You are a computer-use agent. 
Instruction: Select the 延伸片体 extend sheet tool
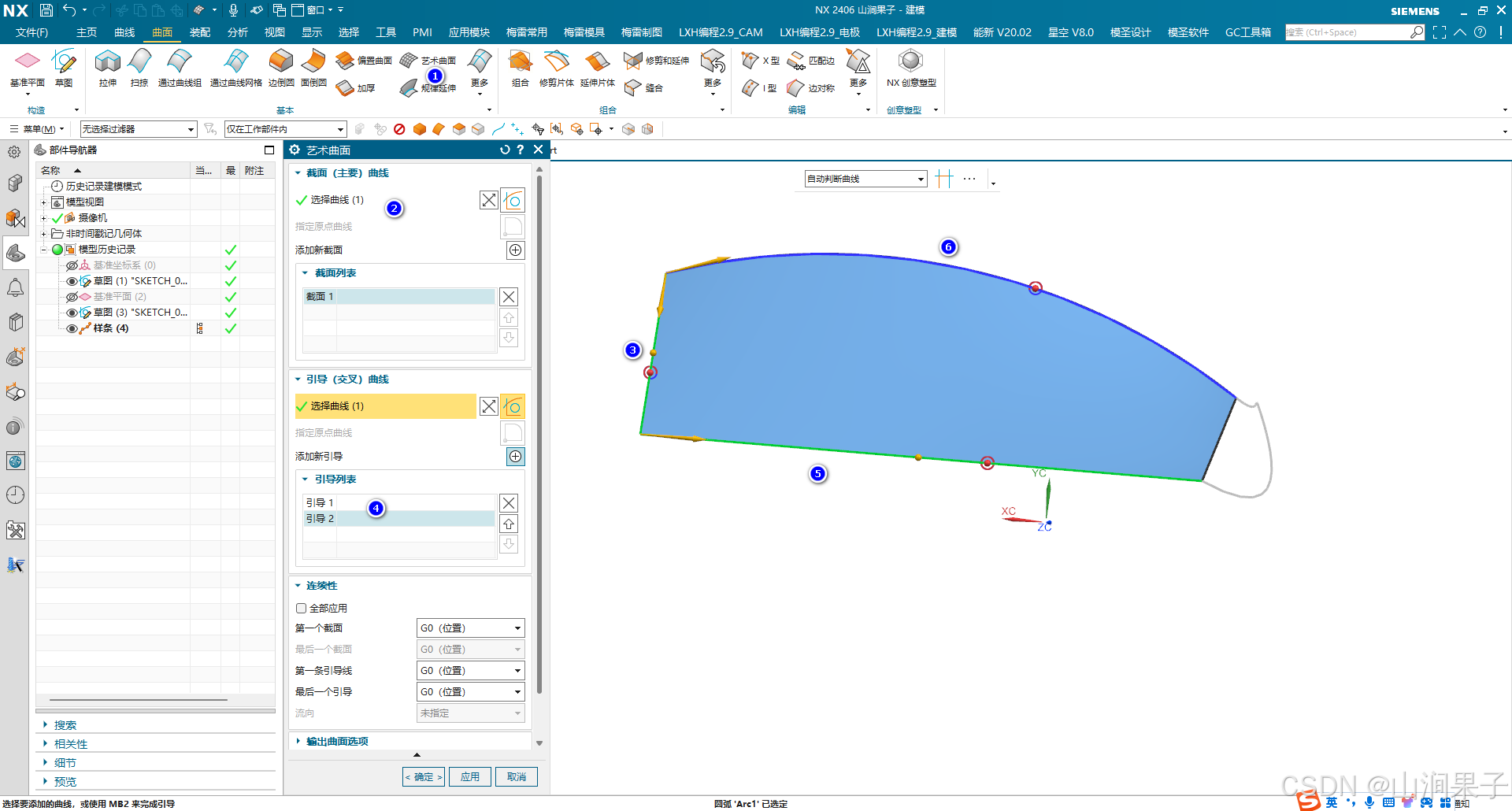(x=597, y=69)
